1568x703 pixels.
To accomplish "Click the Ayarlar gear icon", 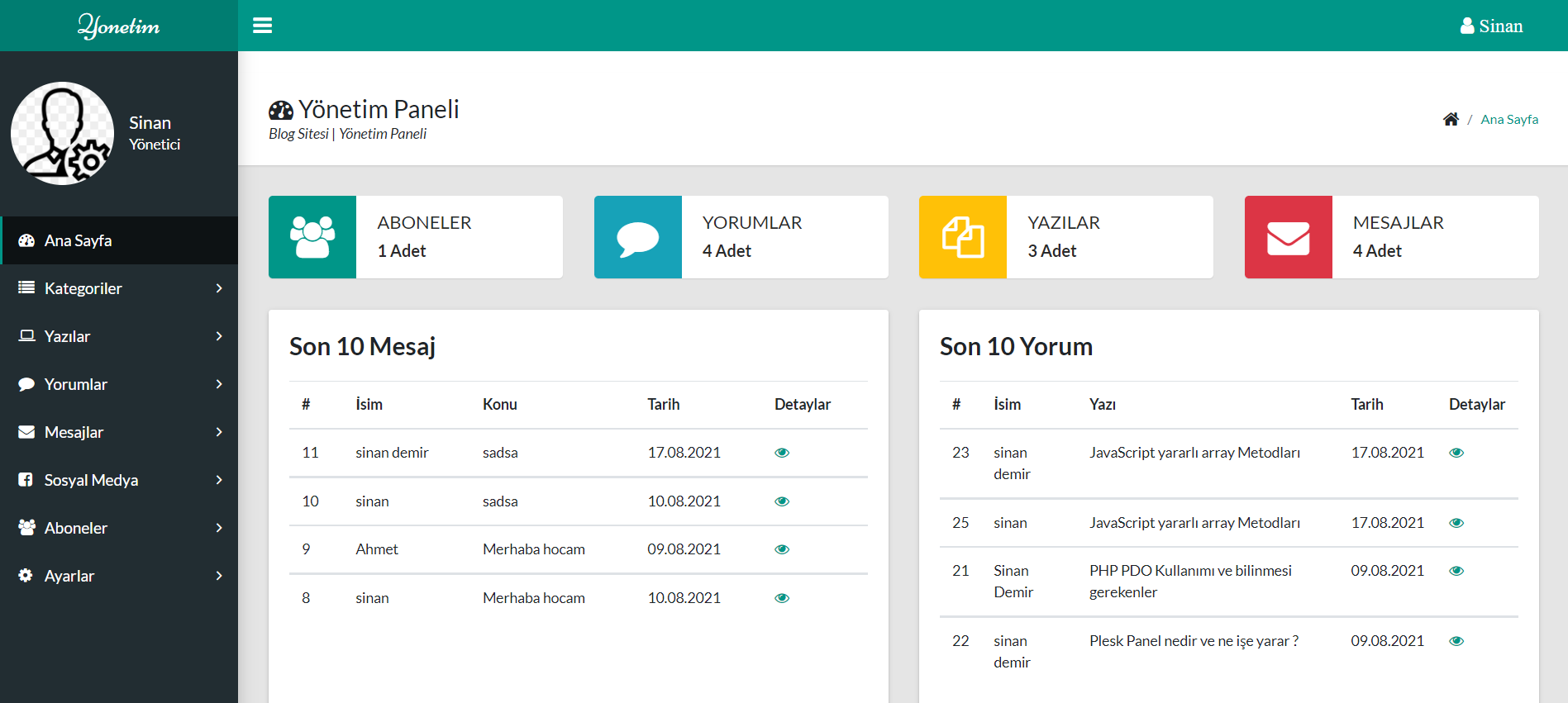I will tap(26, 575).
